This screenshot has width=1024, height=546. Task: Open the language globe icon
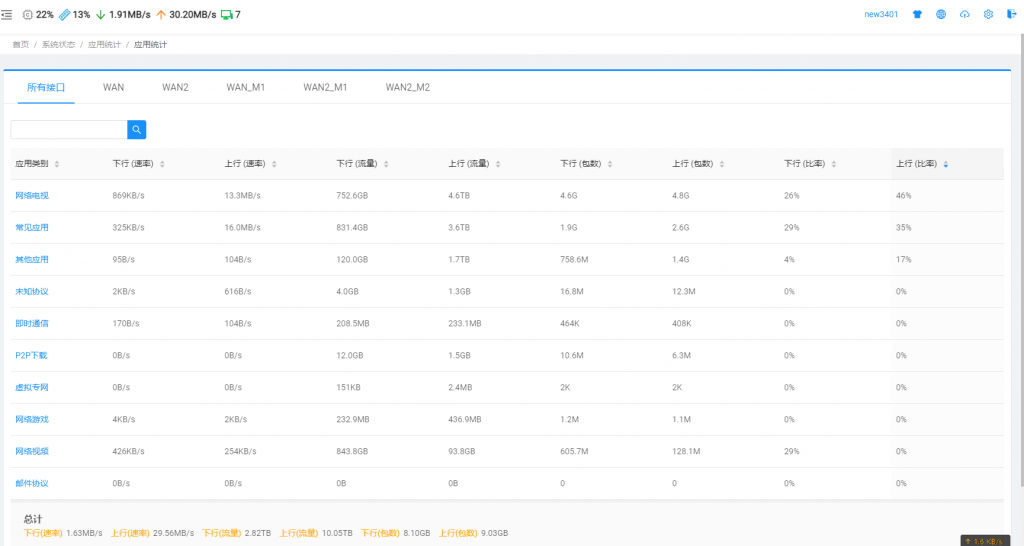click(940, 14)
